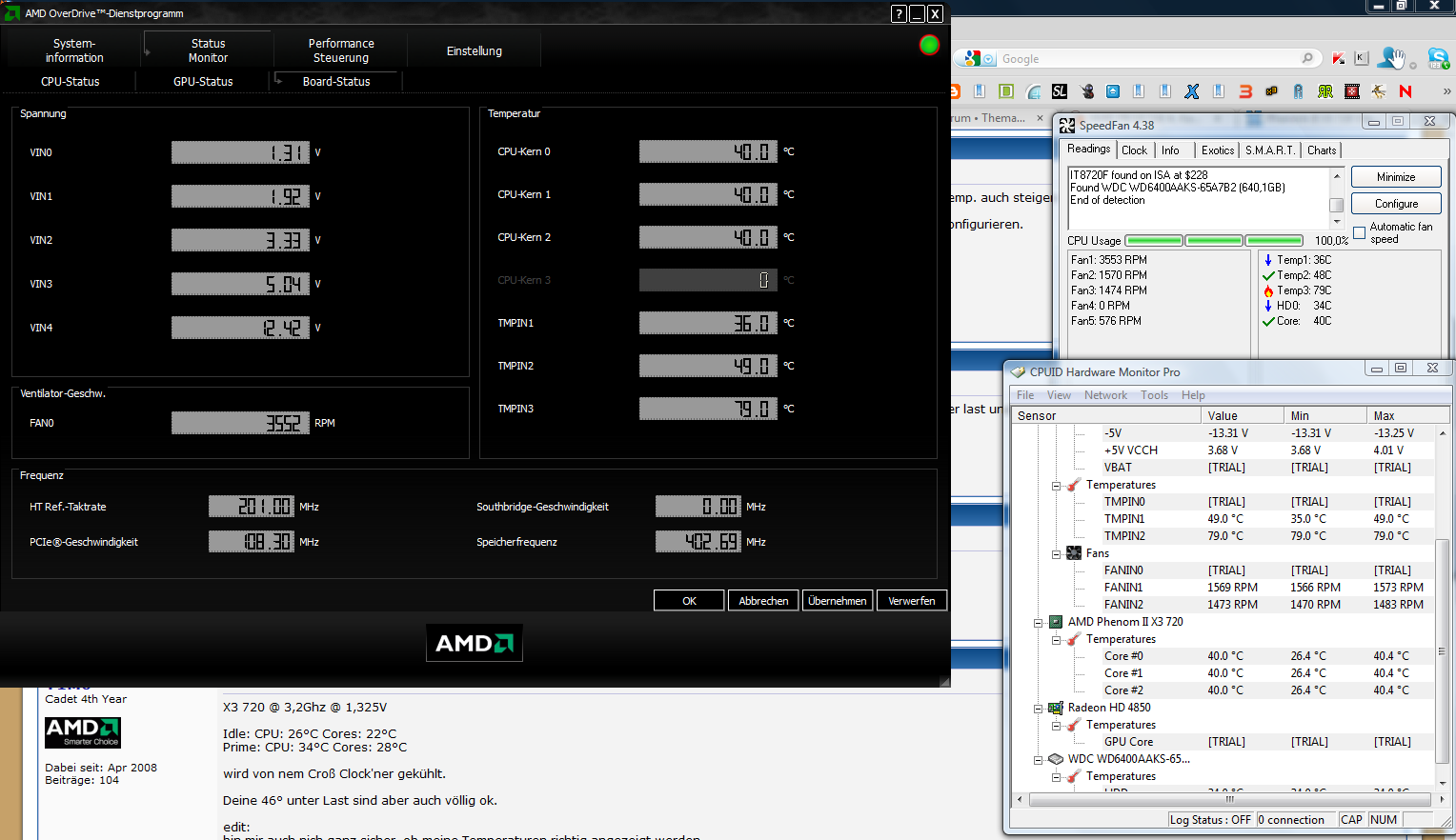Viewport: 1456px width, 840px height.
Task: Collapse the Radeon HD 4850 node
Action: click(1039, 709)
